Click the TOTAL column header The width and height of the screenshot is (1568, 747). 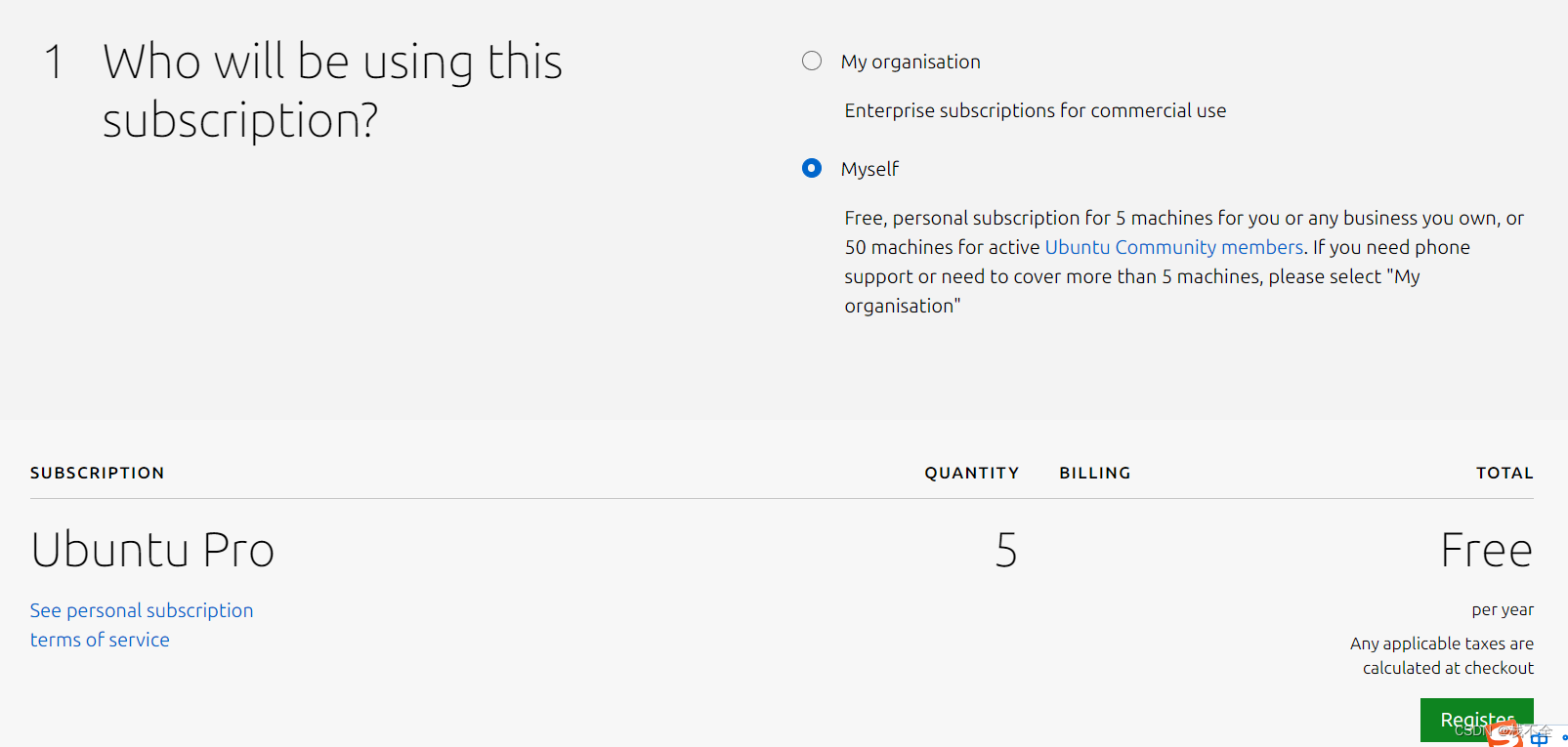pyautogui.click(x=1504, y=473)
